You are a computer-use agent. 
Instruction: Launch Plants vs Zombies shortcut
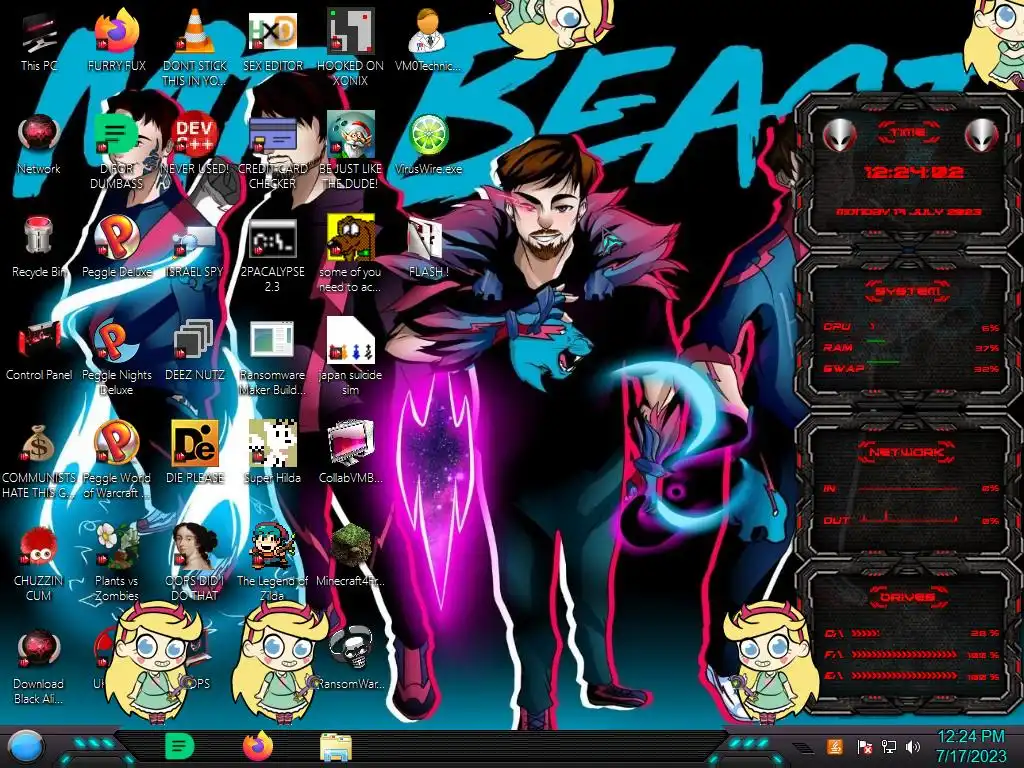pos(116,563)
